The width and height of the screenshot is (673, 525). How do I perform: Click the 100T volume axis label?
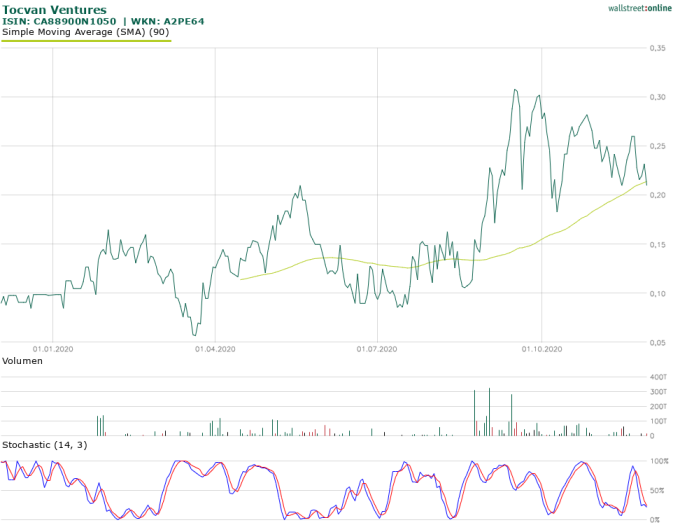point(658,421)
